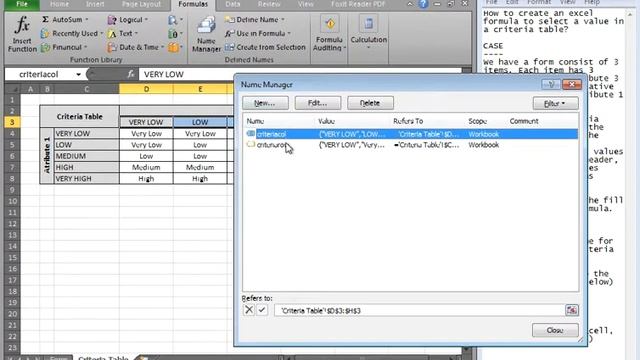This screenshot has height=360, width=640.
Task: Click Edit button in Name Manager
Action: (318, 103)
